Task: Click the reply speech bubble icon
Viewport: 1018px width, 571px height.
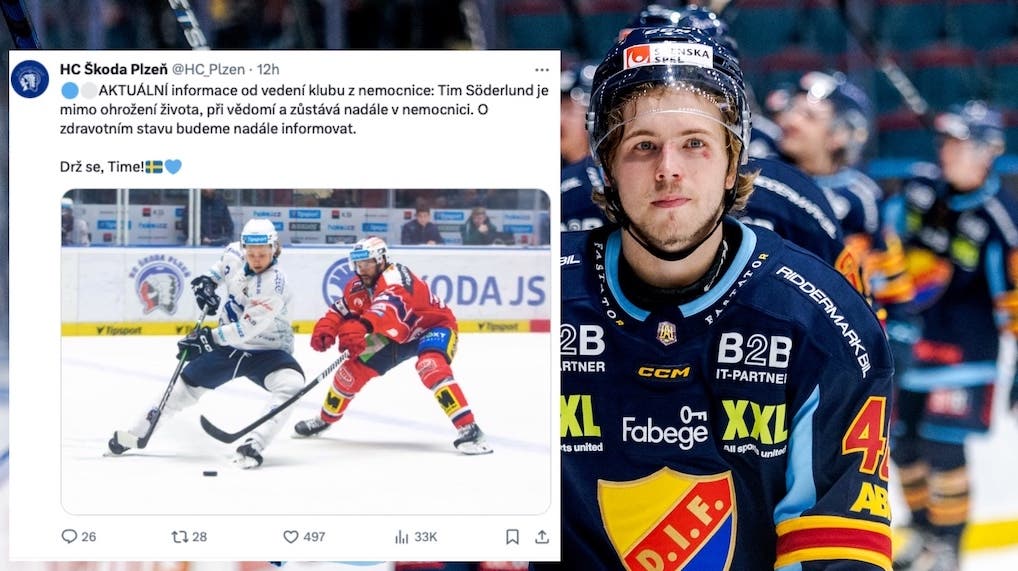Action: coord(69,537)
